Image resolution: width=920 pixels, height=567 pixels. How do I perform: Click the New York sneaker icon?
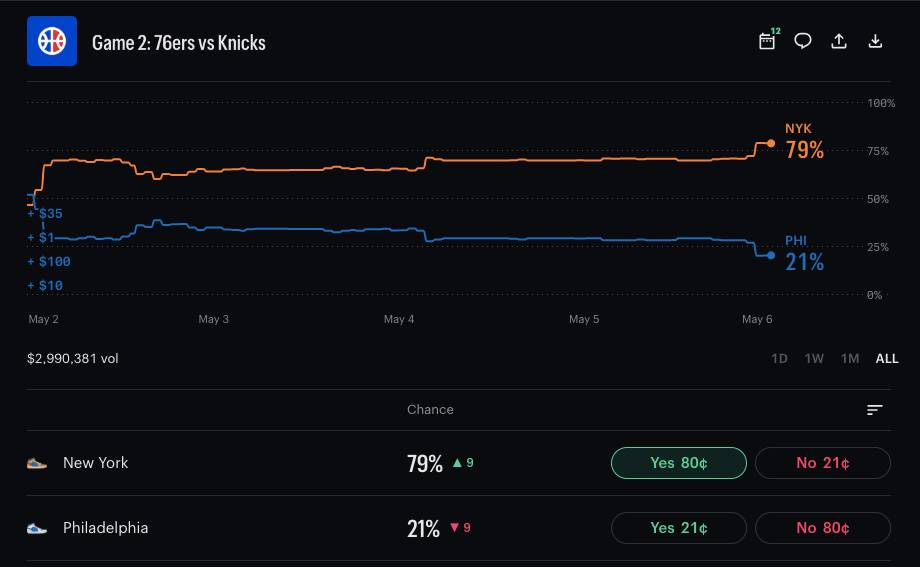pyautogui.click(x=37, y=463)
